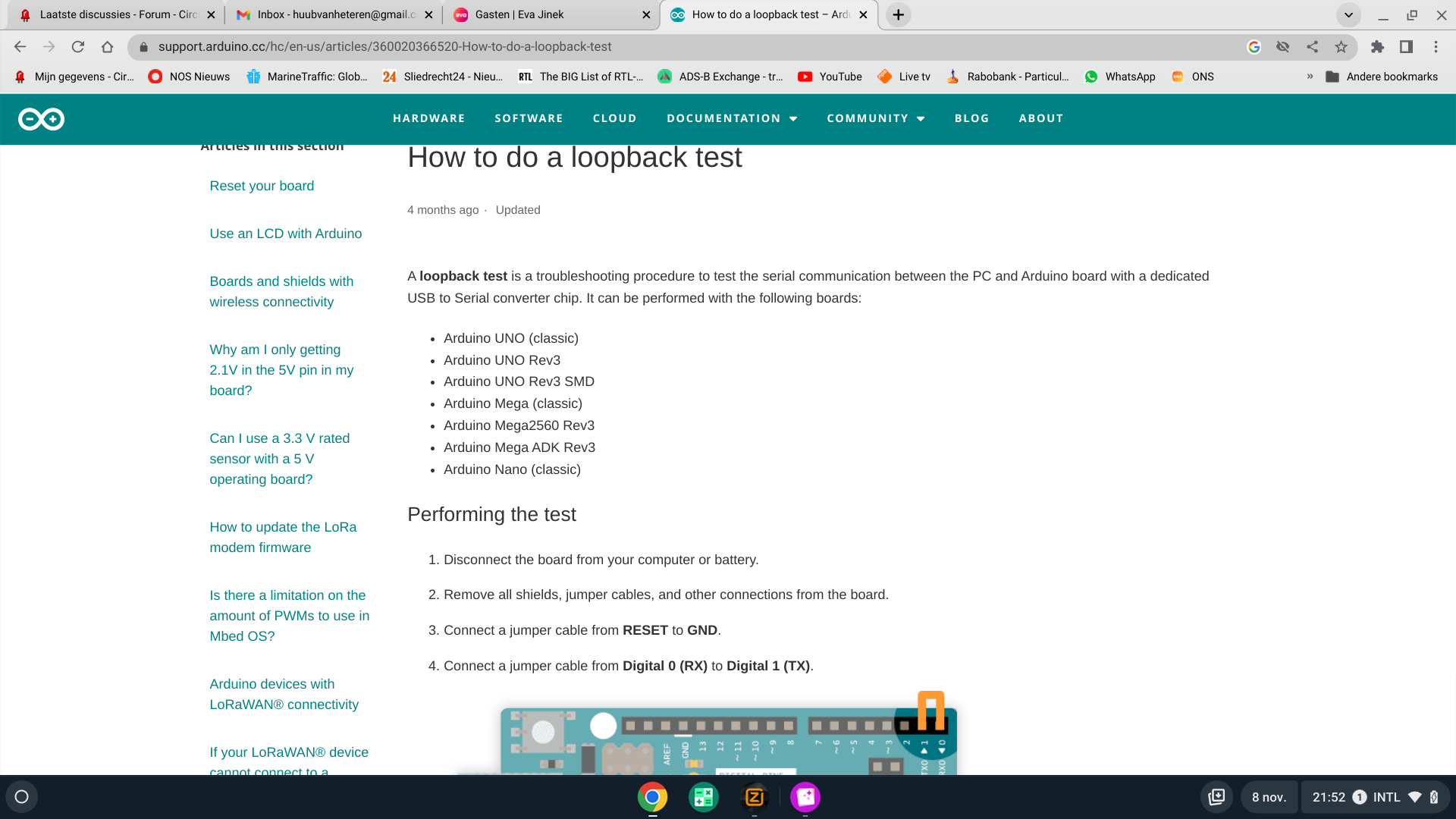The width and height of the screenshot is (1456, 819).
Task: Open browser home page icon
Action: [108, 47]
